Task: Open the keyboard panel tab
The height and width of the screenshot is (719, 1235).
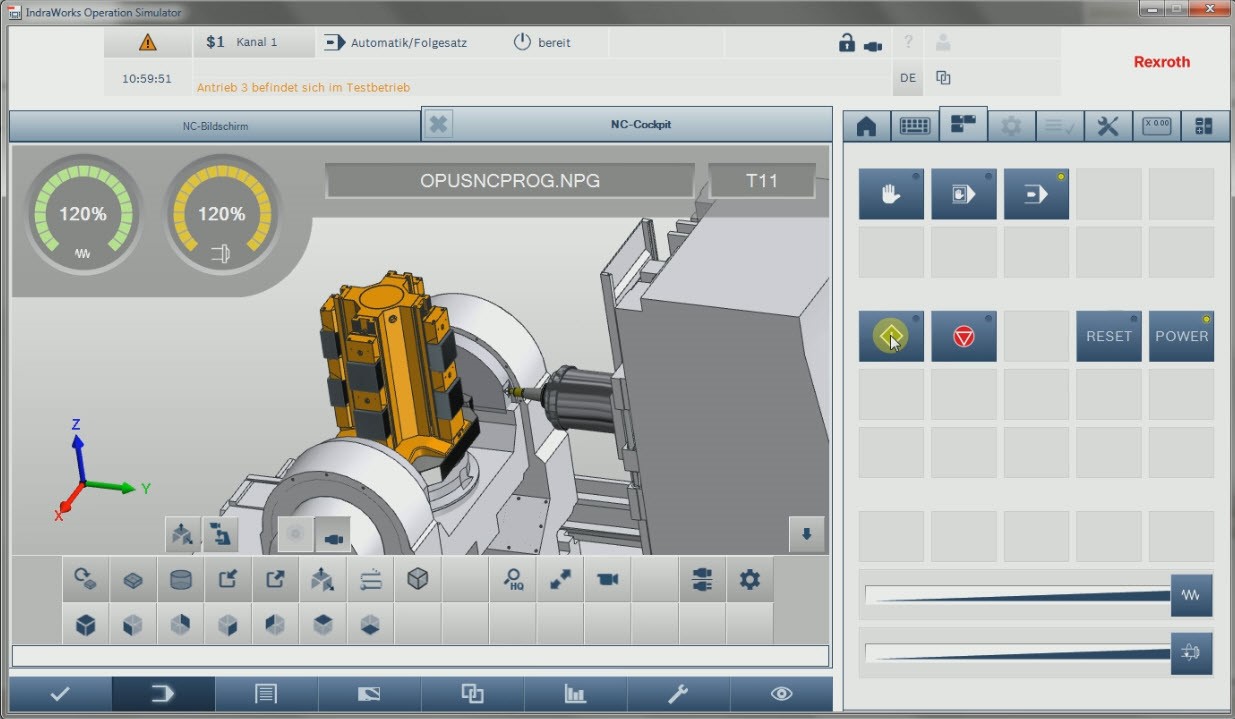Action: pos(914,126)
